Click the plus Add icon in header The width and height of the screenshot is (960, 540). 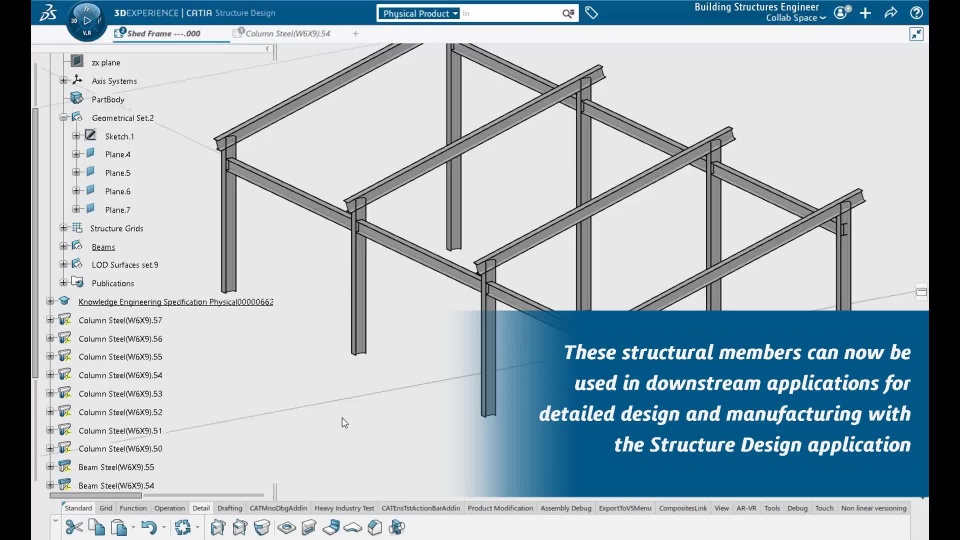865,13
